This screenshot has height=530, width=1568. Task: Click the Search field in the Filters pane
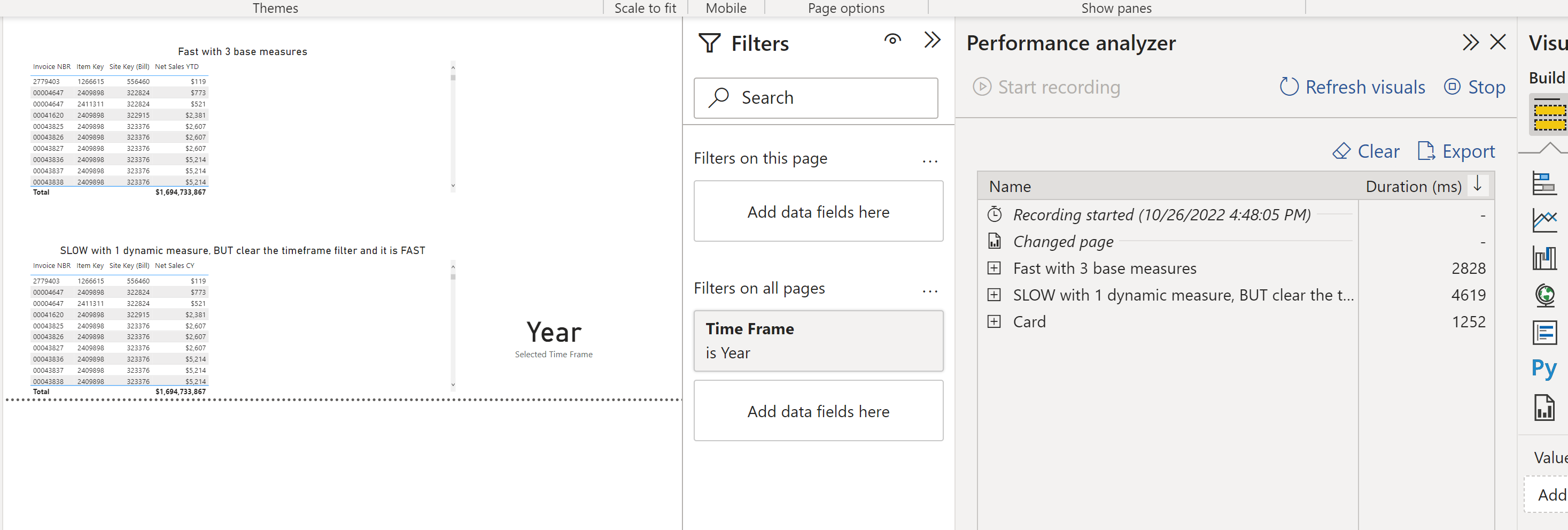click(x=816, y=97)
